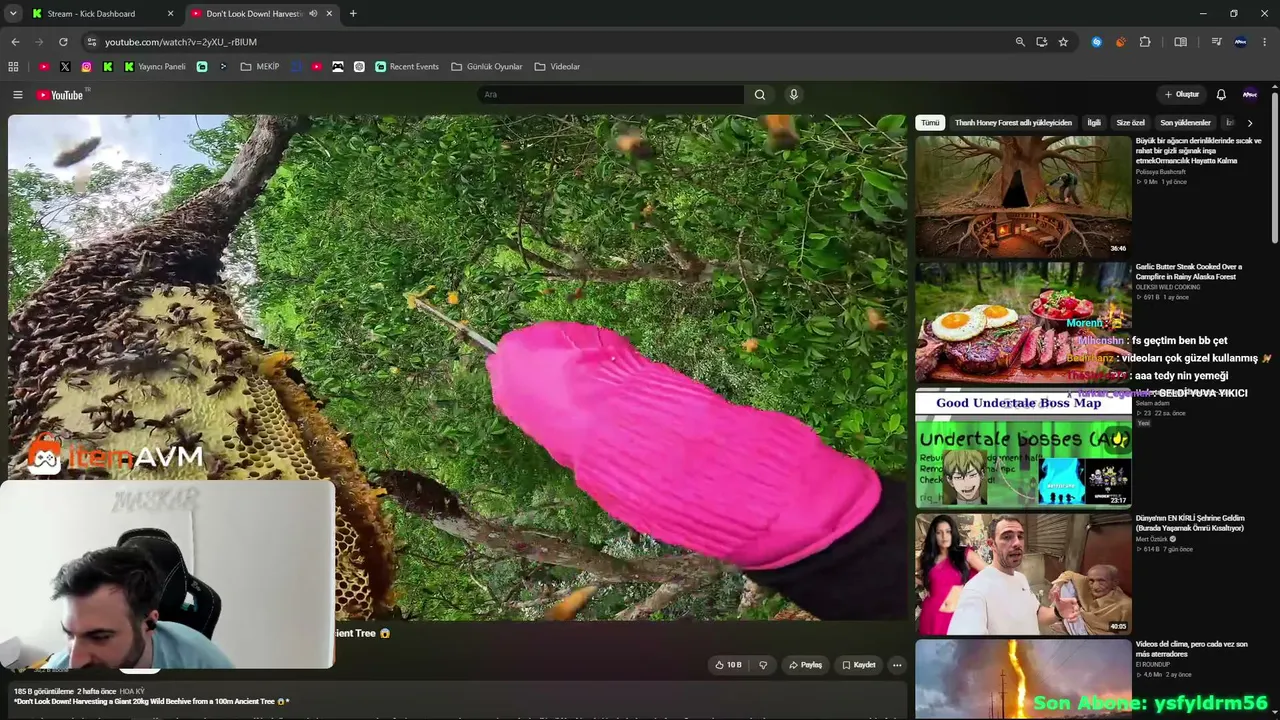Screen dimensions: 1280x720
Task: Start voice search with the microphone
Action: [x=794, y=95]
